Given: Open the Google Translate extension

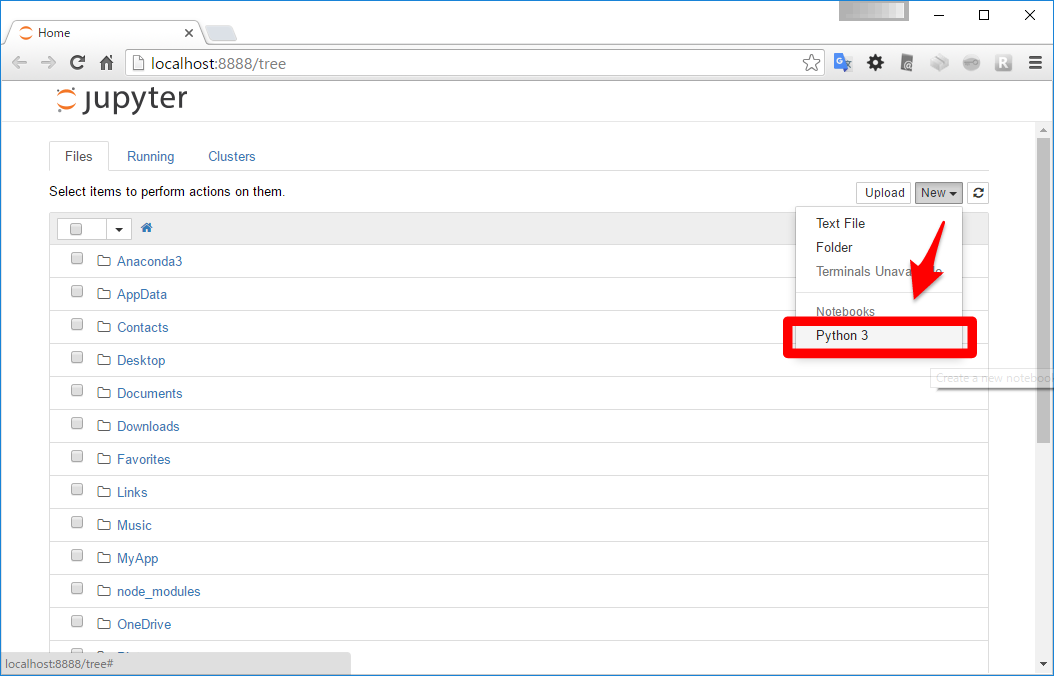Looking at the screenshot, I should (843, 63).
